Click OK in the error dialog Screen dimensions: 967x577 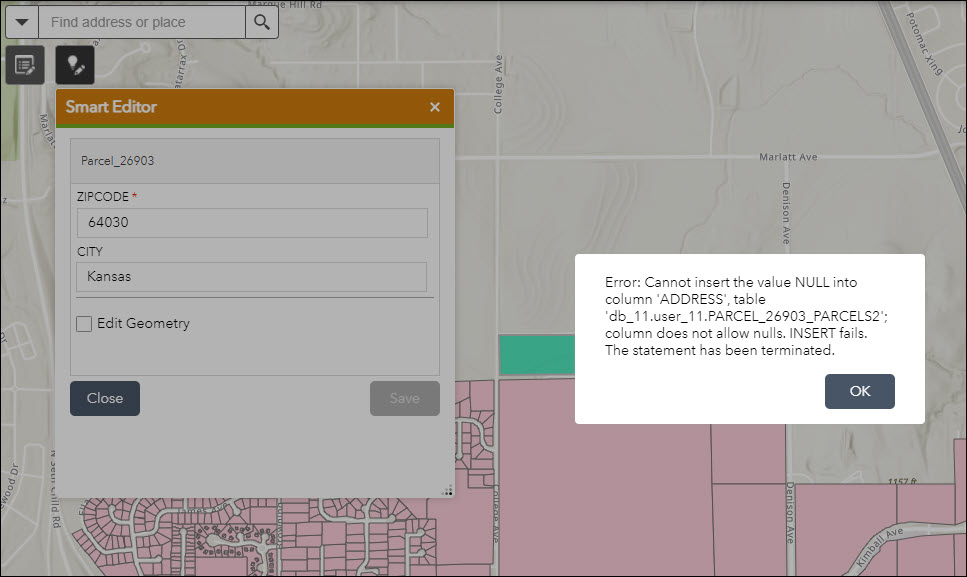tap(860, 391)
